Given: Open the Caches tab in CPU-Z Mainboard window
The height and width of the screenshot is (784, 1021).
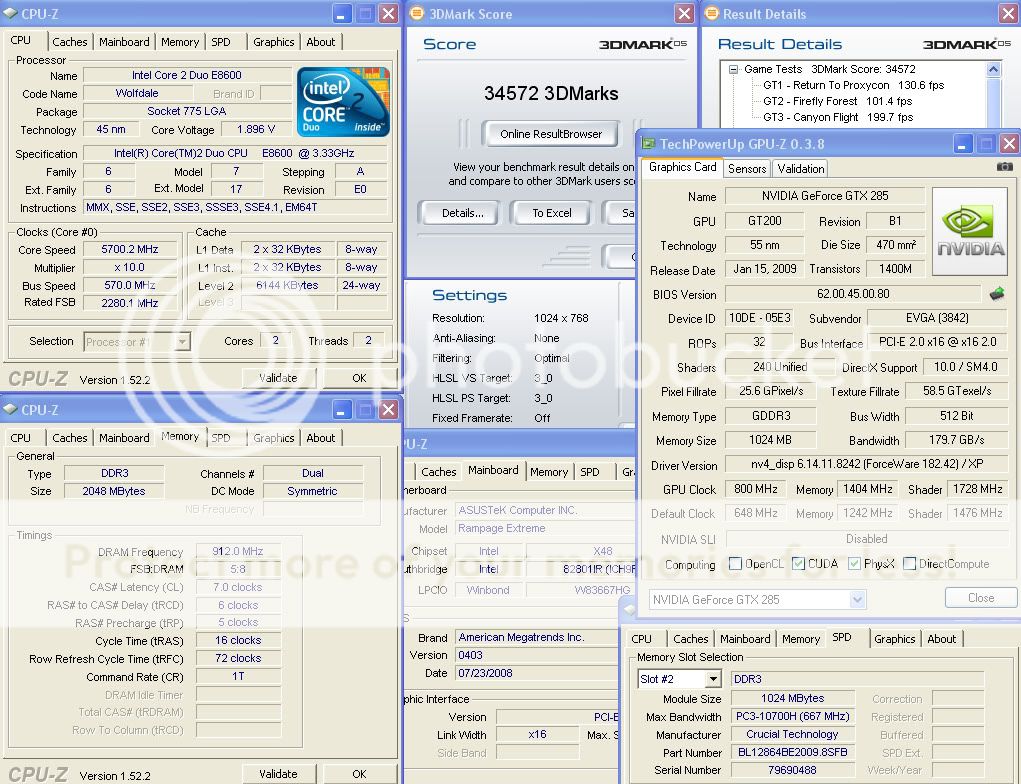Looking at the screenshot, I should tap(439, 471).
